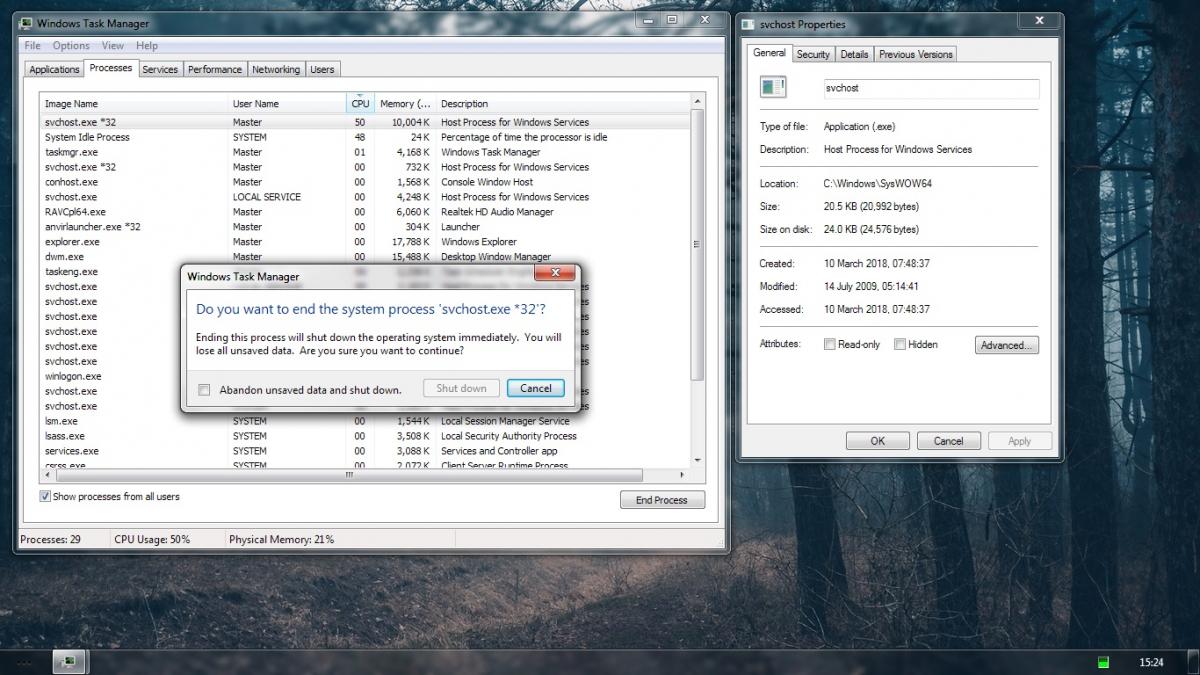Select the taskeng.exe process row
The image size is (1200, 675).
pos(110,271)
